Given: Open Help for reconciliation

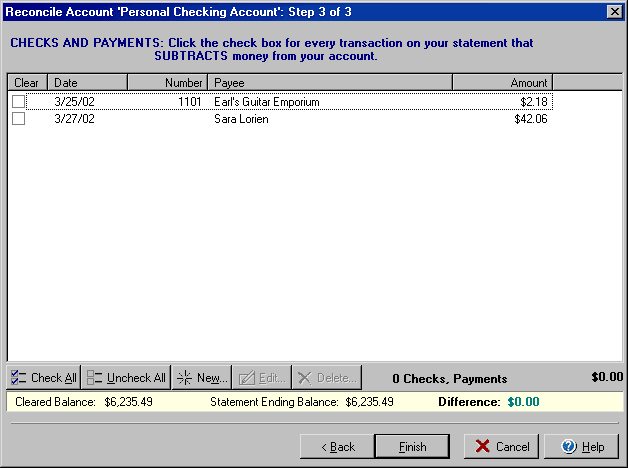Looking at the screenshot, I should tap(581, 447).
